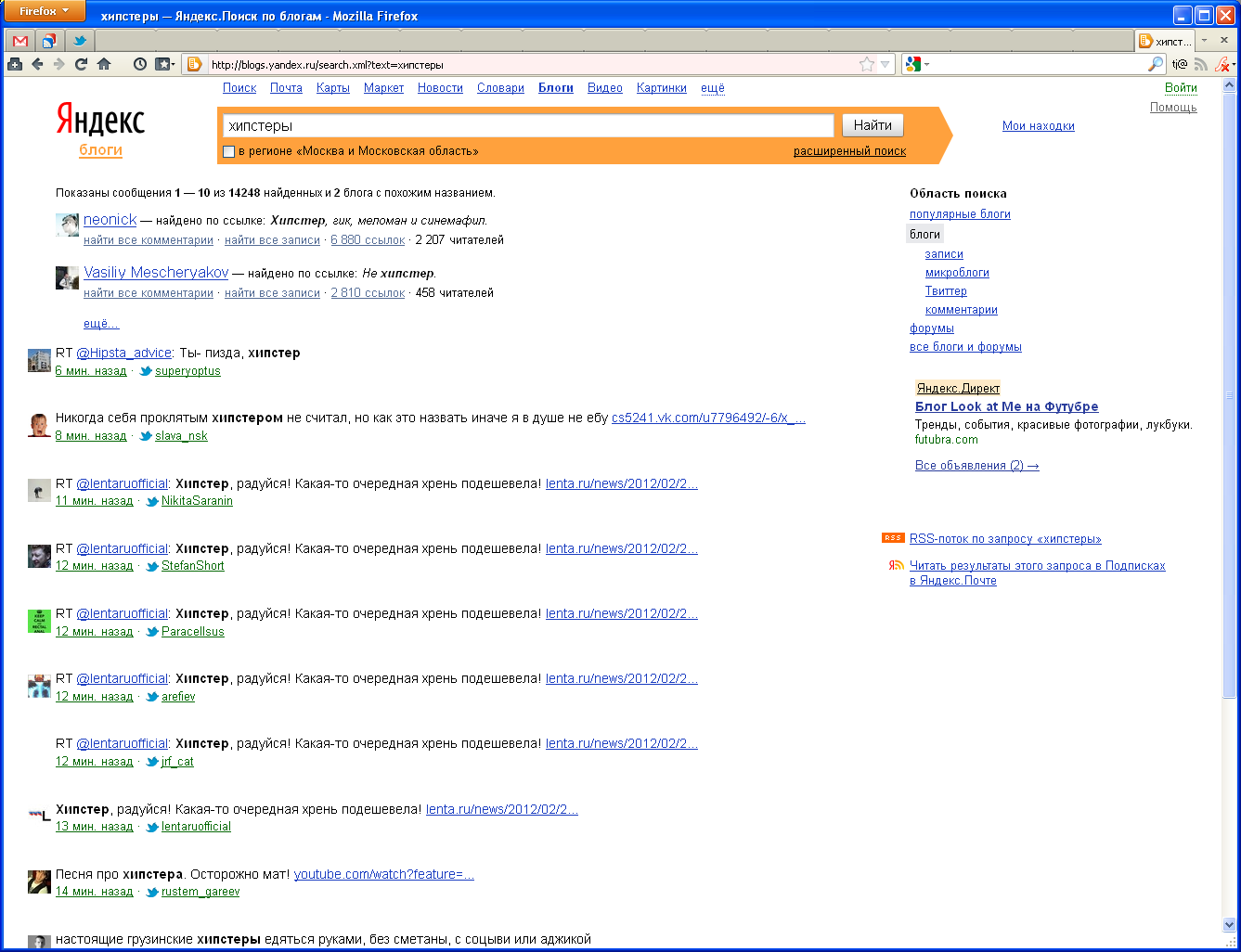Open Yandex Картинки service

(662, 88)
